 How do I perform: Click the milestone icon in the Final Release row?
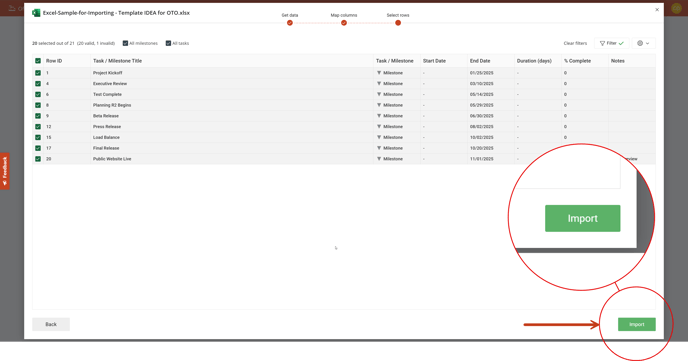coord(379,148)
